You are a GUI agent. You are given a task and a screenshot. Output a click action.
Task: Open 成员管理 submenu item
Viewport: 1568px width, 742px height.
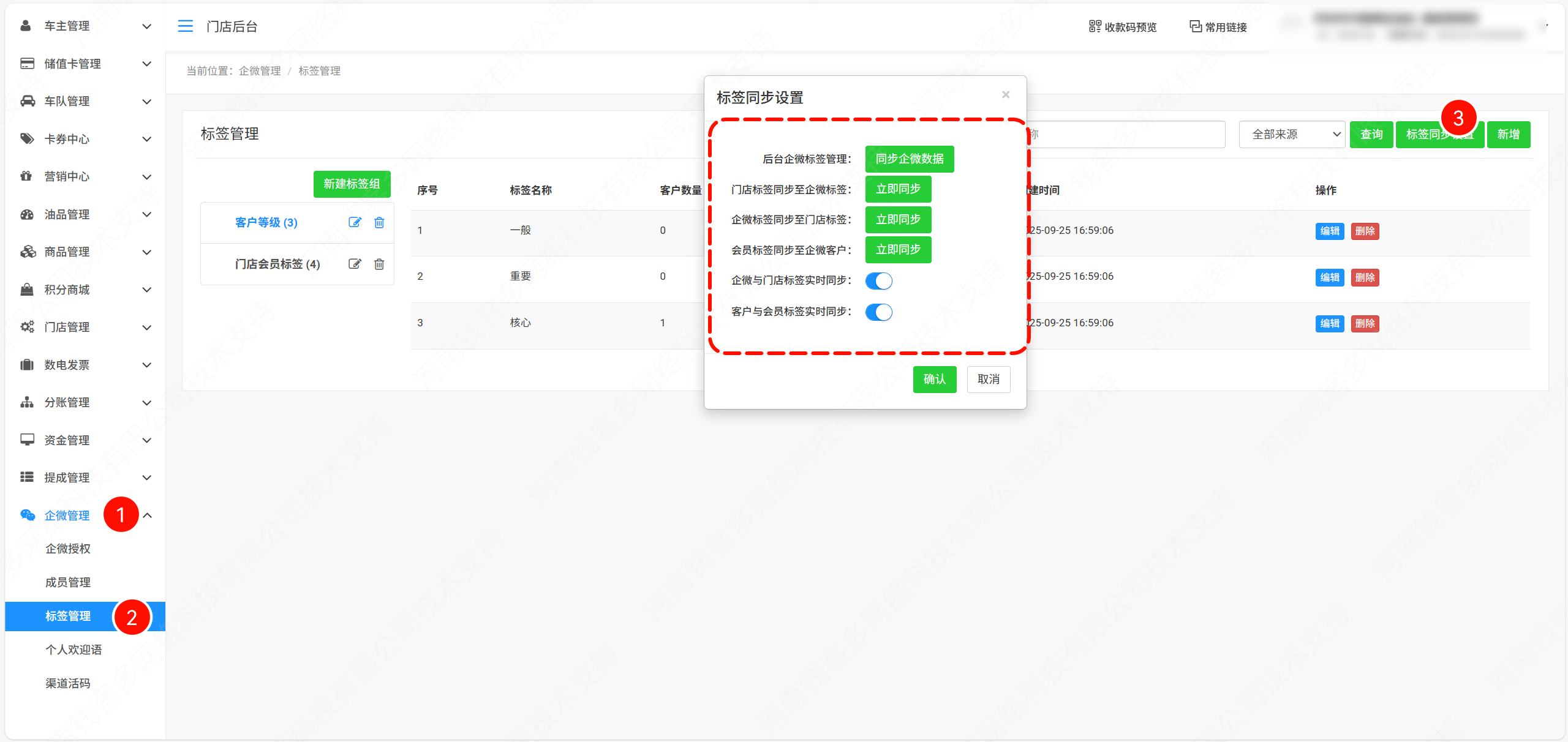pos(68,582)
